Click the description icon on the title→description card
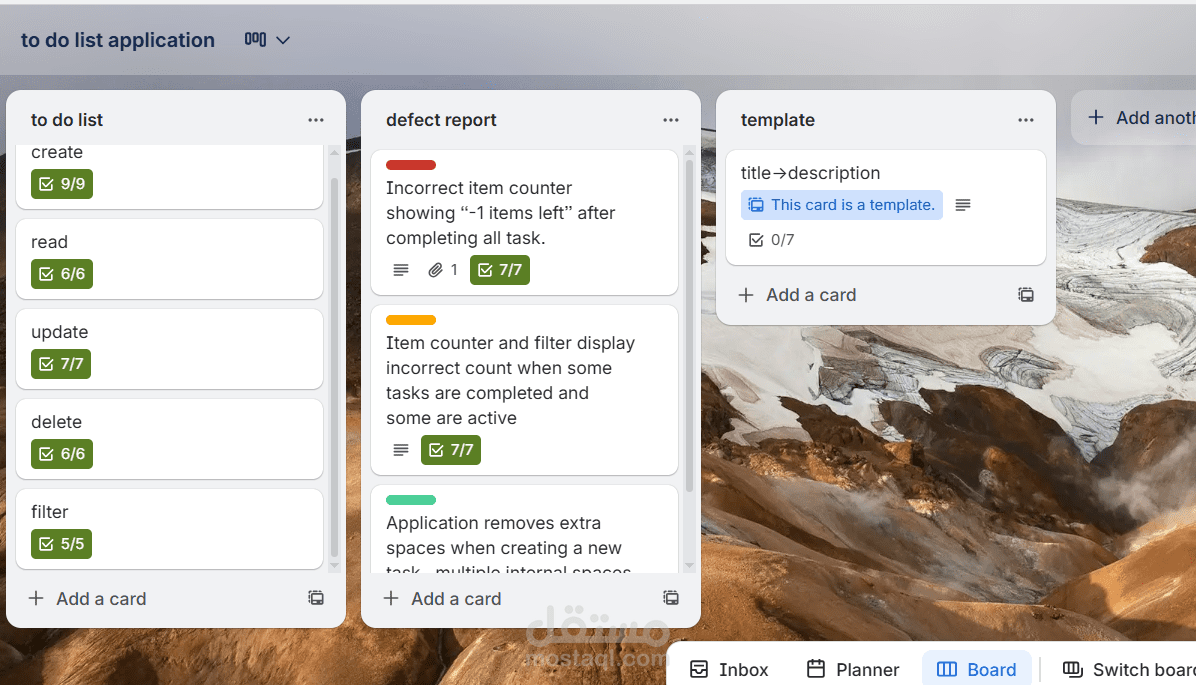1196x685 pixels. (x=962, y=204)
